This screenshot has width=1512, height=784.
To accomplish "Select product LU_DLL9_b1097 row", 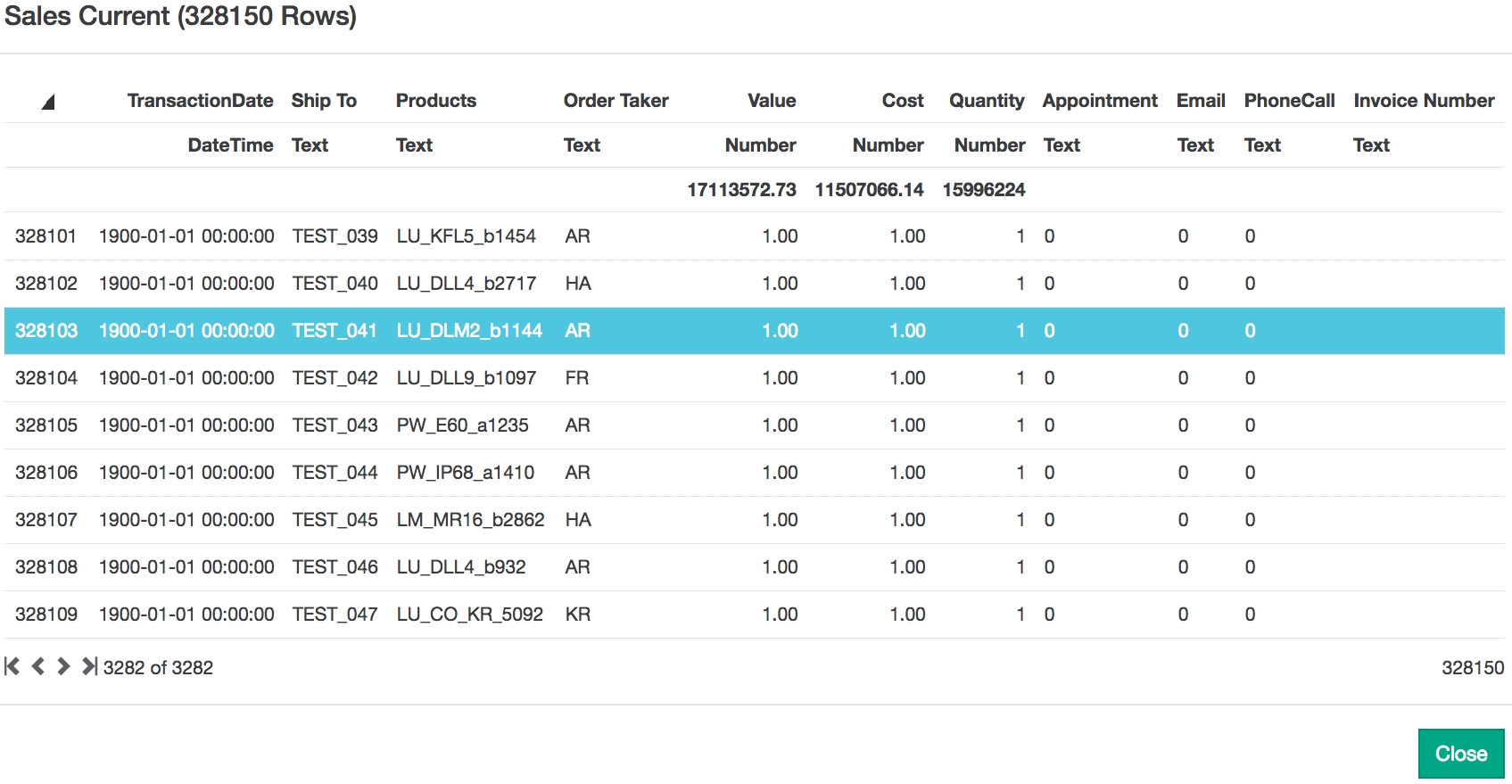I will coord(467,378).
